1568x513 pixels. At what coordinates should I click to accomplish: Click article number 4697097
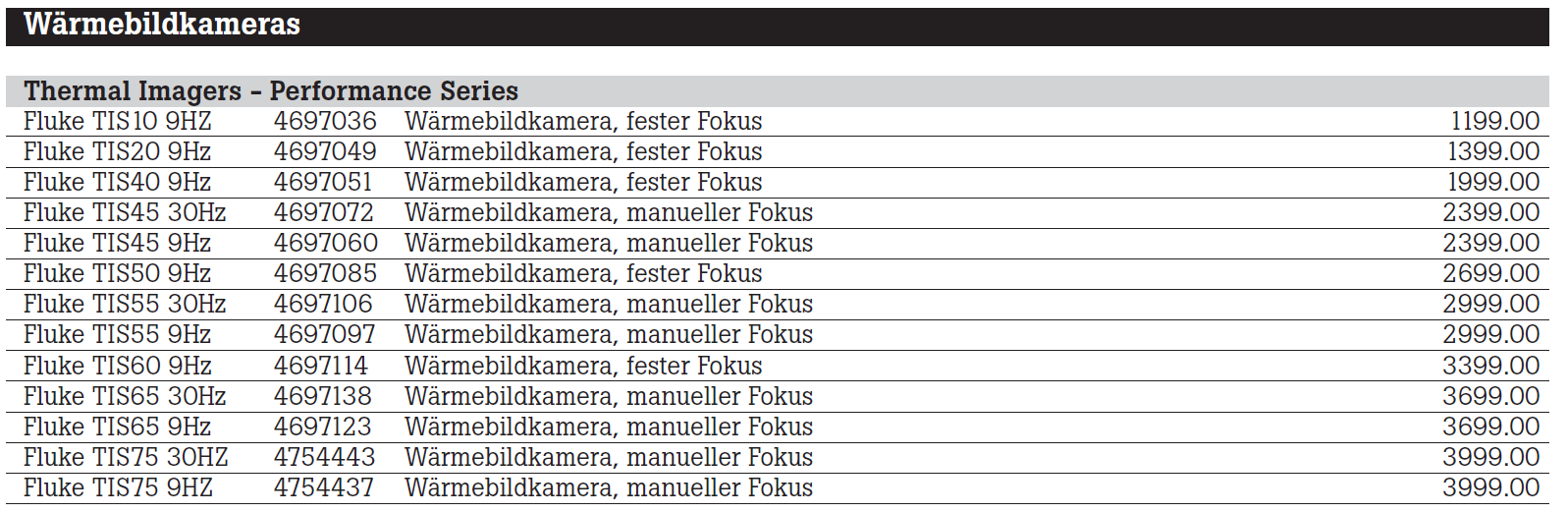[324, 335]
